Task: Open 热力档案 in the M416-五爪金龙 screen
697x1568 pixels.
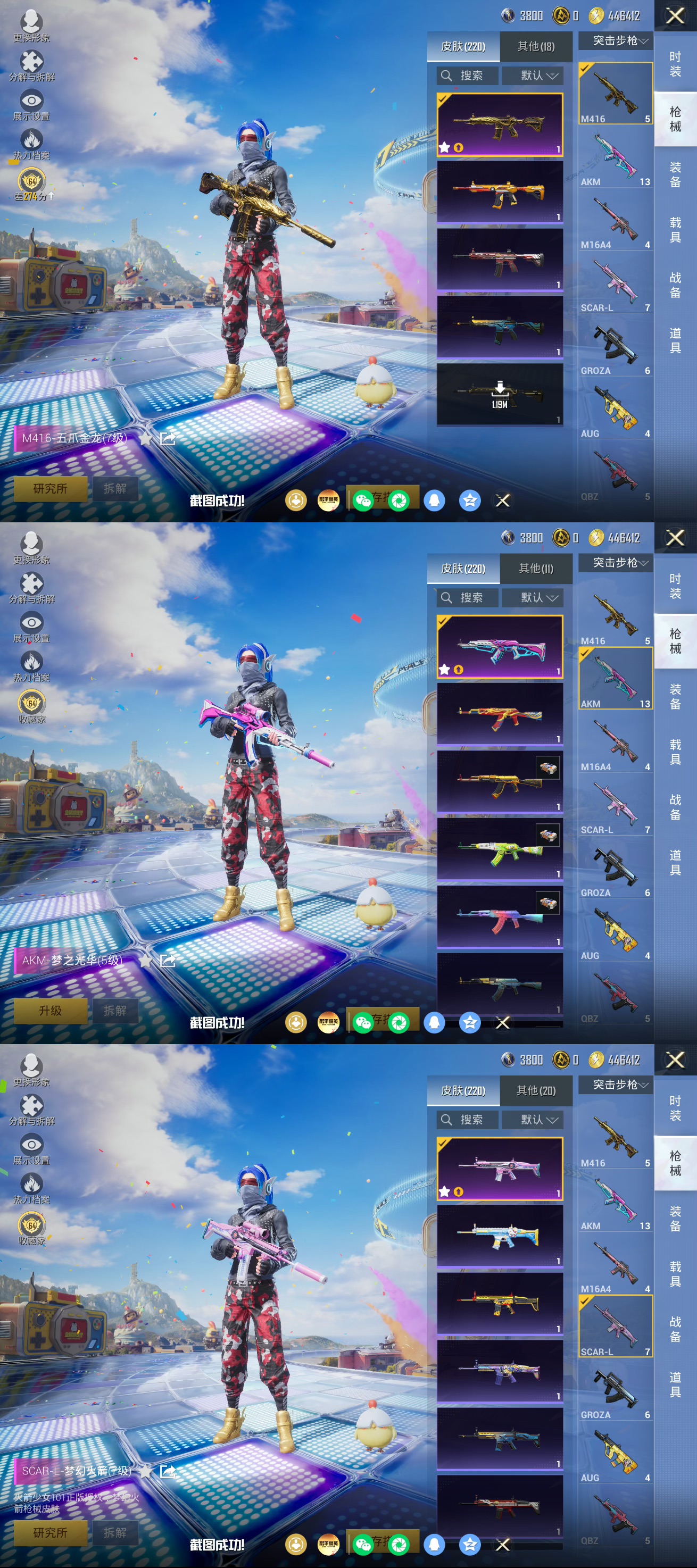Action: [31, 144]
